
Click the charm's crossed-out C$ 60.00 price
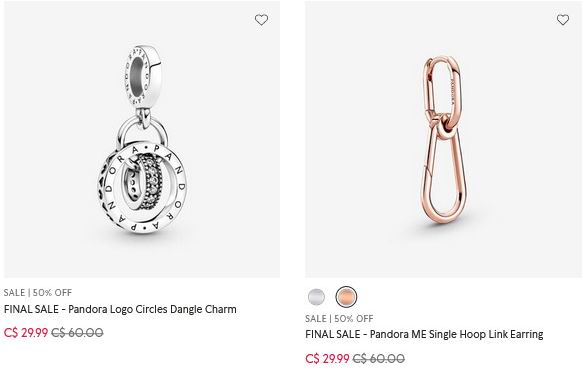(x=77, y=332)
